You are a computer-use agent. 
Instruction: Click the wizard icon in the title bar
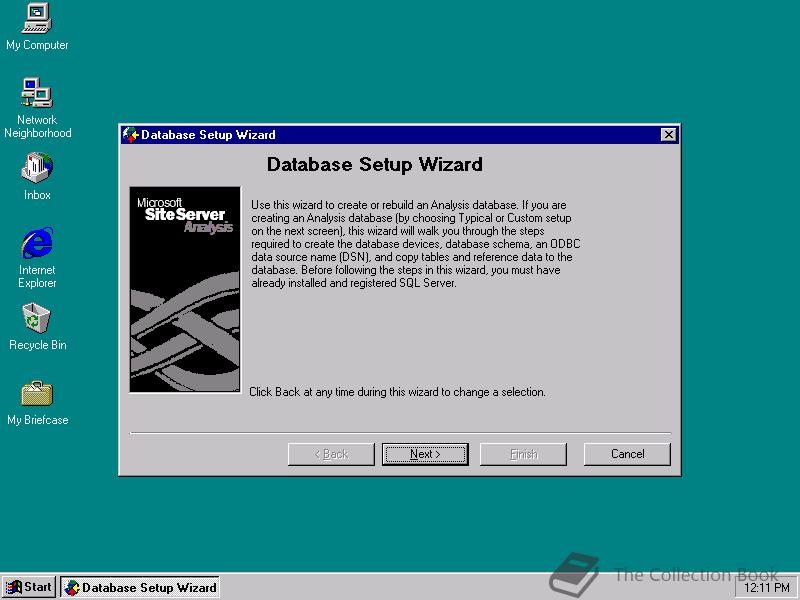[x=131, y=135]
